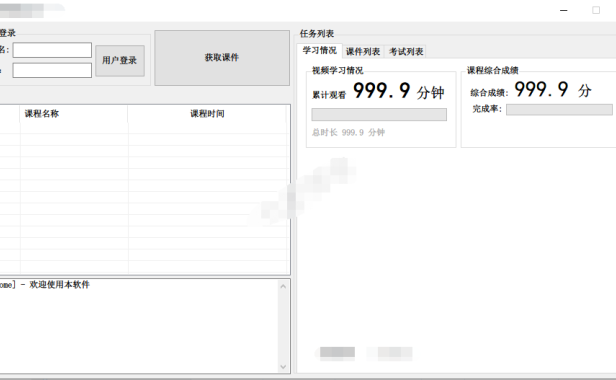Image resolution: width=616 pixels, height=380 pixels.
Task: Click the video watch progress bar
Action: (379, 114)
